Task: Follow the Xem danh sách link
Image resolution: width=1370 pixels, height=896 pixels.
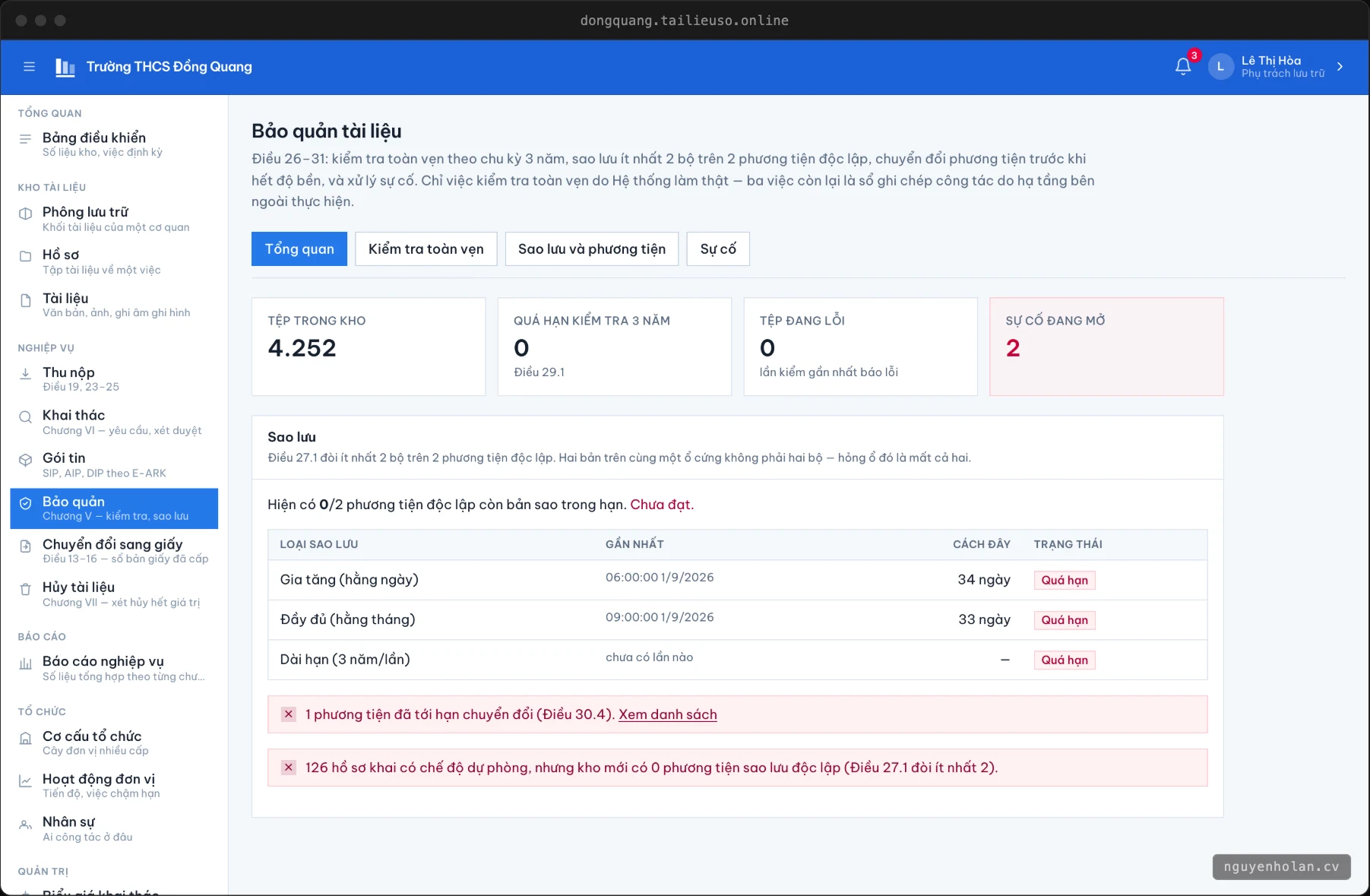Action: pos(668,714)
